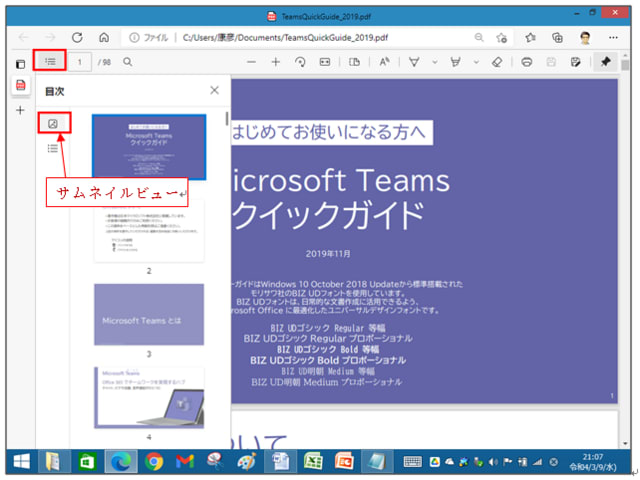Screen dimensions: 640x480
Task: Toggle the pin toolbar button
Action: click(x=605, y=62)
